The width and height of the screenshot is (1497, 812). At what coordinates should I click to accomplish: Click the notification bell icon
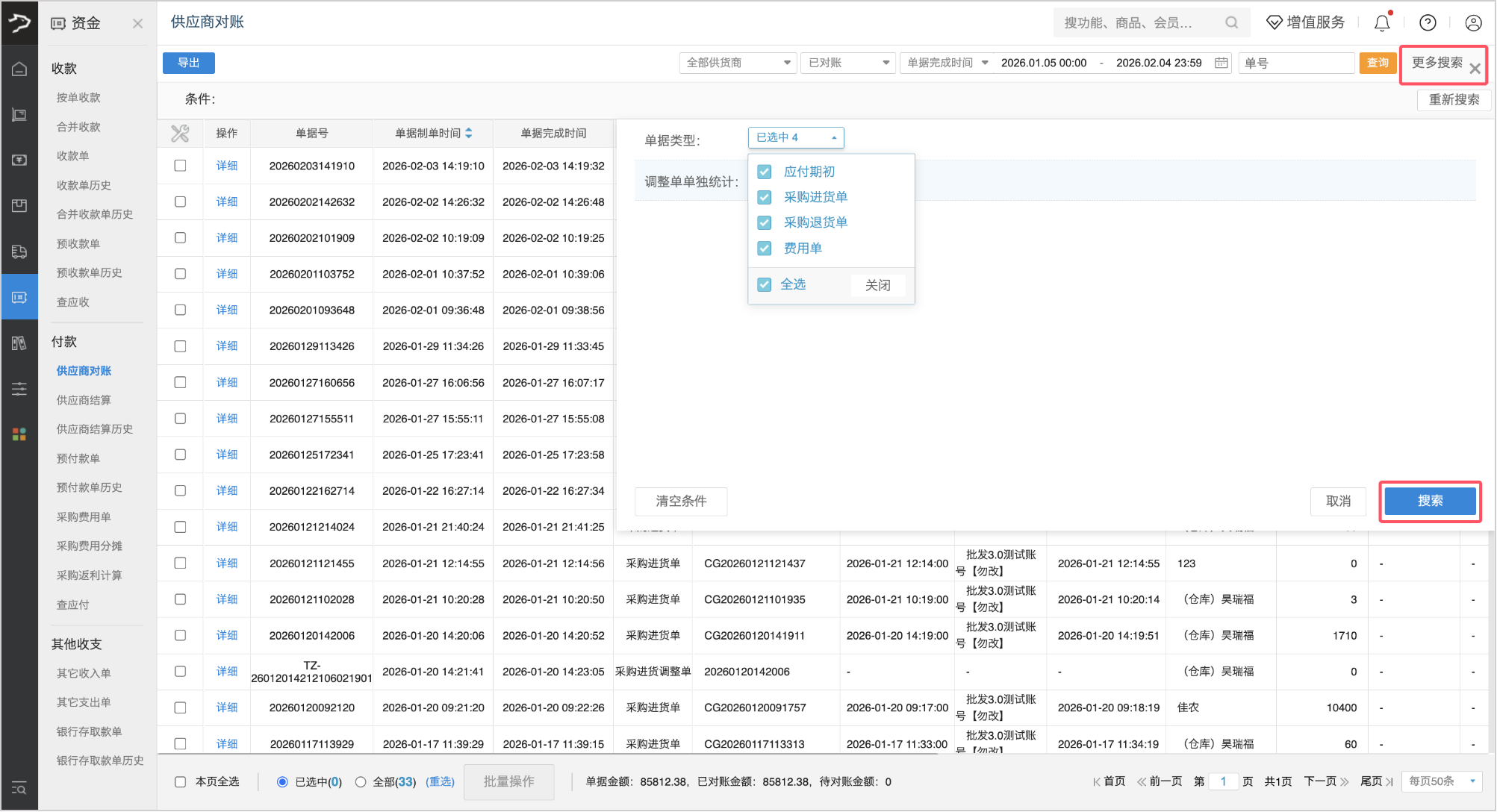click(x=1382, y=23)
